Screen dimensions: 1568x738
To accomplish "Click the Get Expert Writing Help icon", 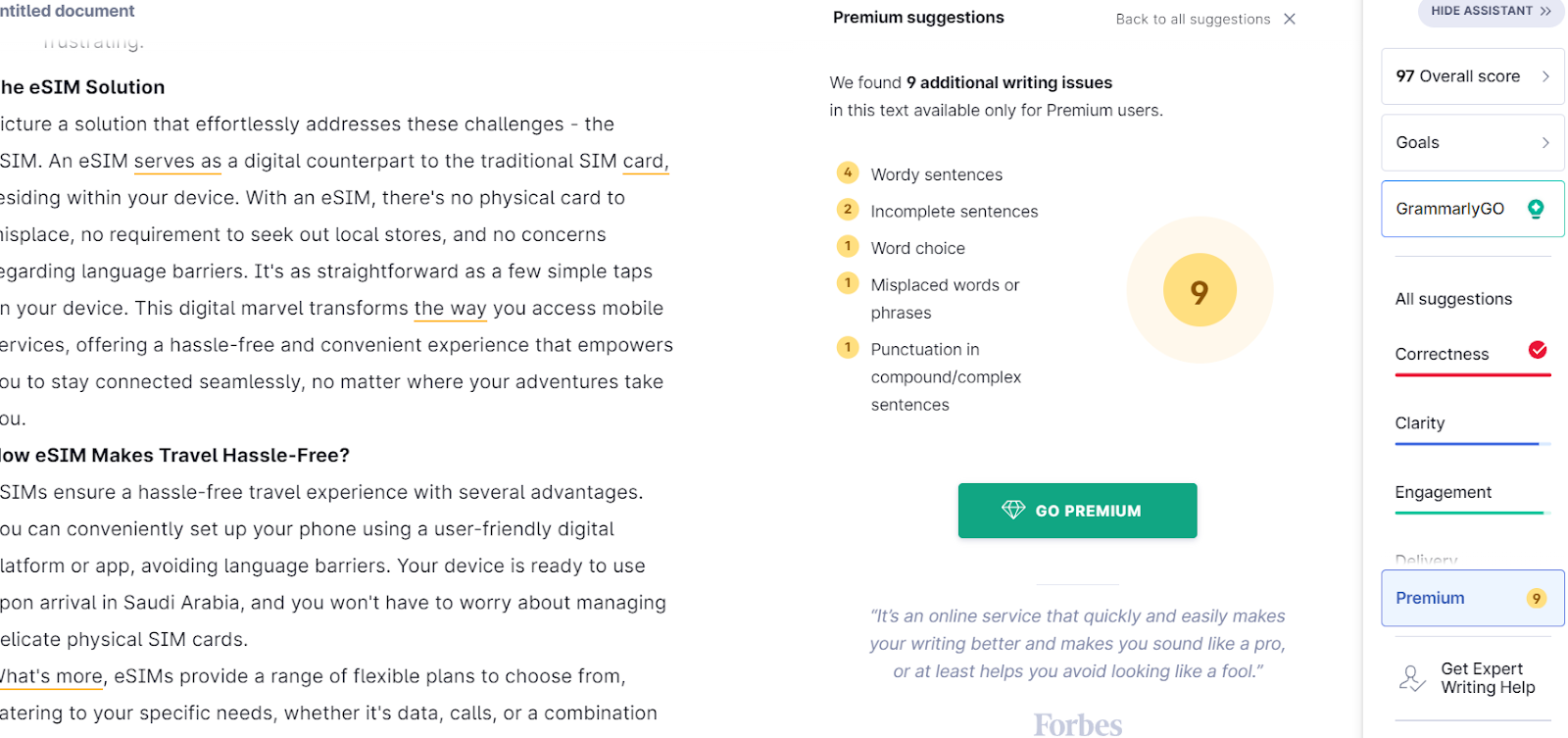I will (1412, 678).
